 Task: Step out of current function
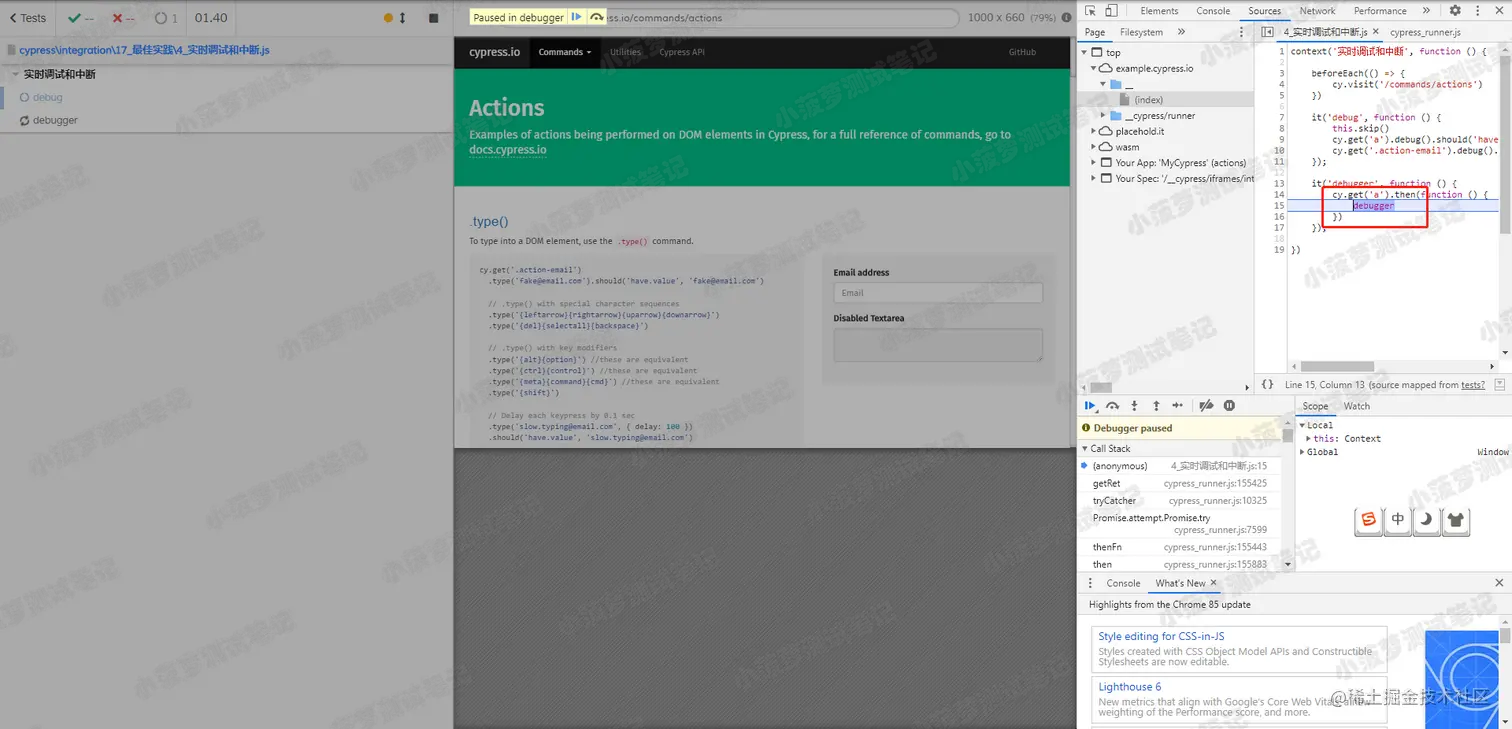[x=1156, y=406]
